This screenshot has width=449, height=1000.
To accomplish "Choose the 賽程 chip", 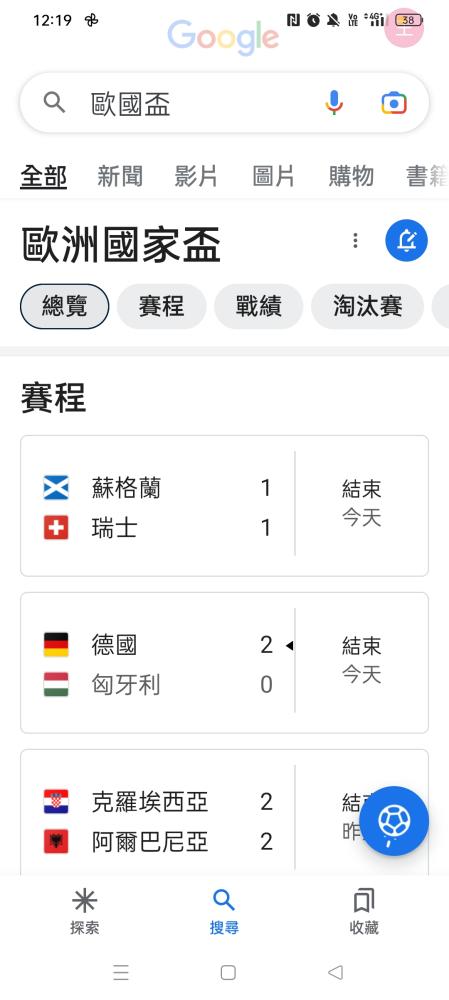I will pos(161,307).
